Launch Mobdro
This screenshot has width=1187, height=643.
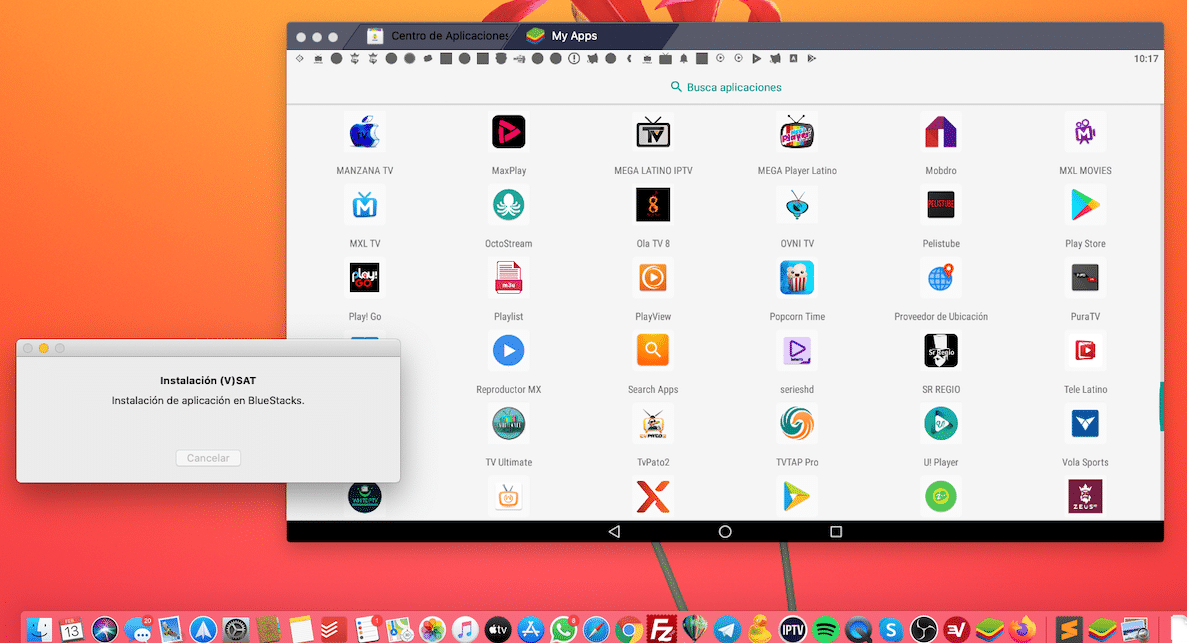[940, 131]
